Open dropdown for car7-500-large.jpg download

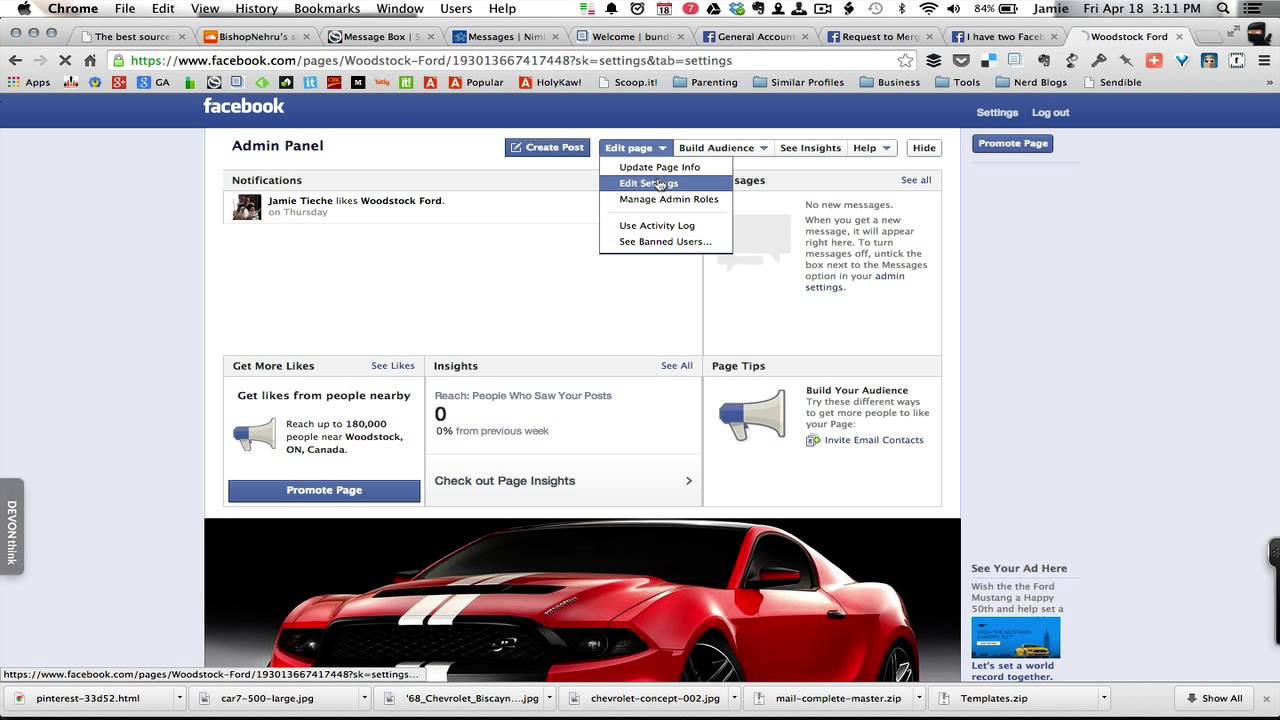(365, 698)
